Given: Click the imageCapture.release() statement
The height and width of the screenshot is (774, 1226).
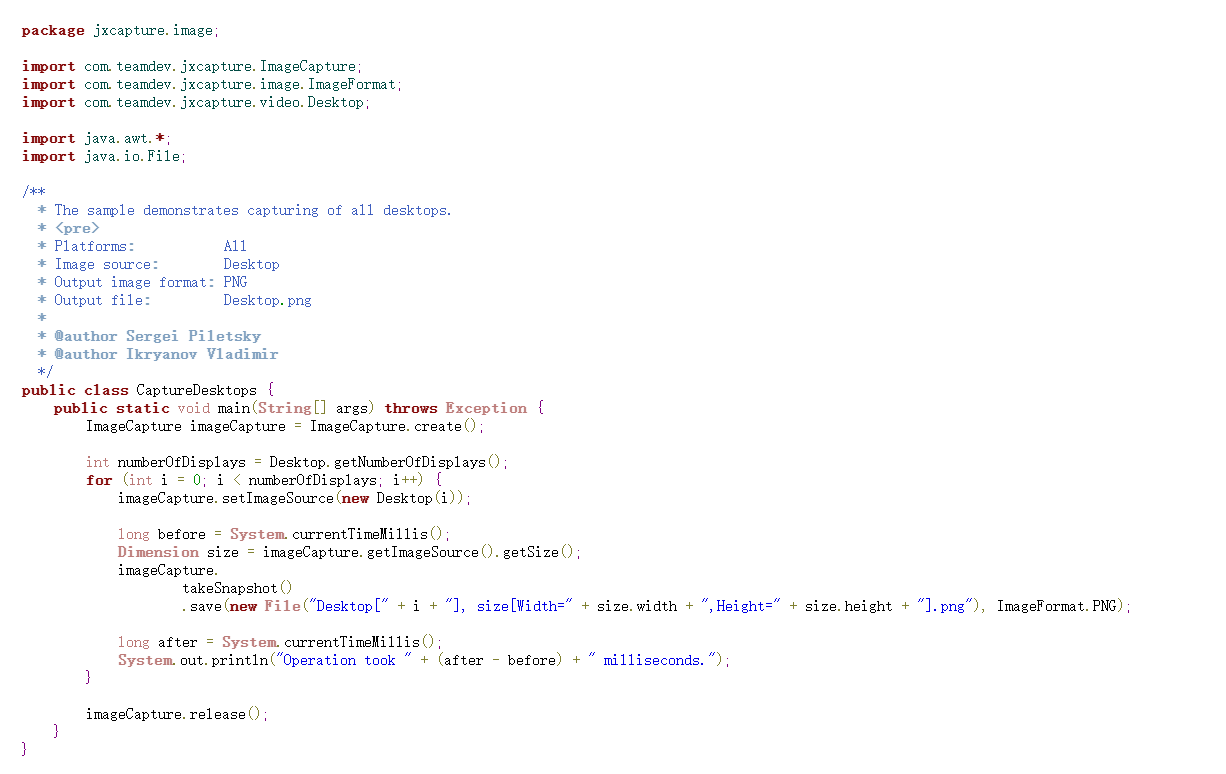Looking at the screenshot, I should click(x=176, y=714).
